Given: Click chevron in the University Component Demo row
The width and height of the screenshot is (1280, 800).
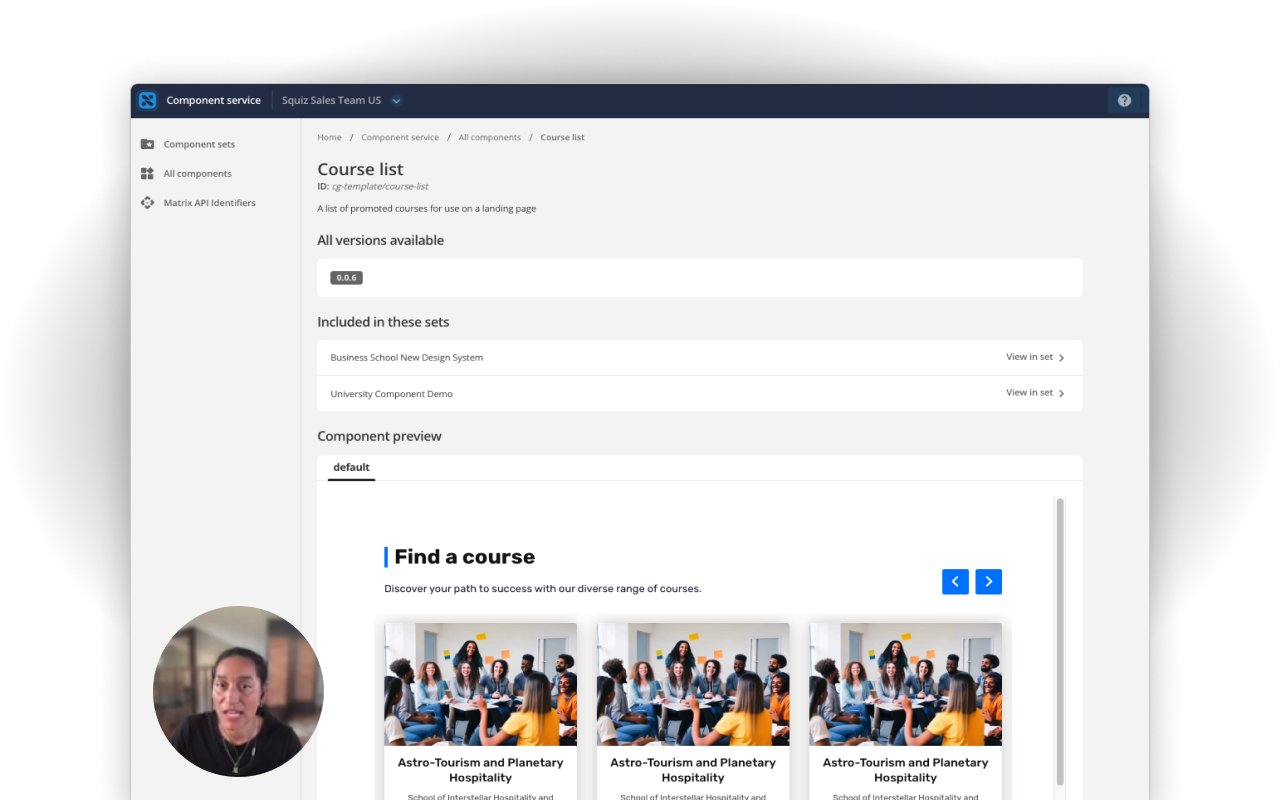Looking at the screenshot, I should pyautogui.click(x=1061, y=394).
